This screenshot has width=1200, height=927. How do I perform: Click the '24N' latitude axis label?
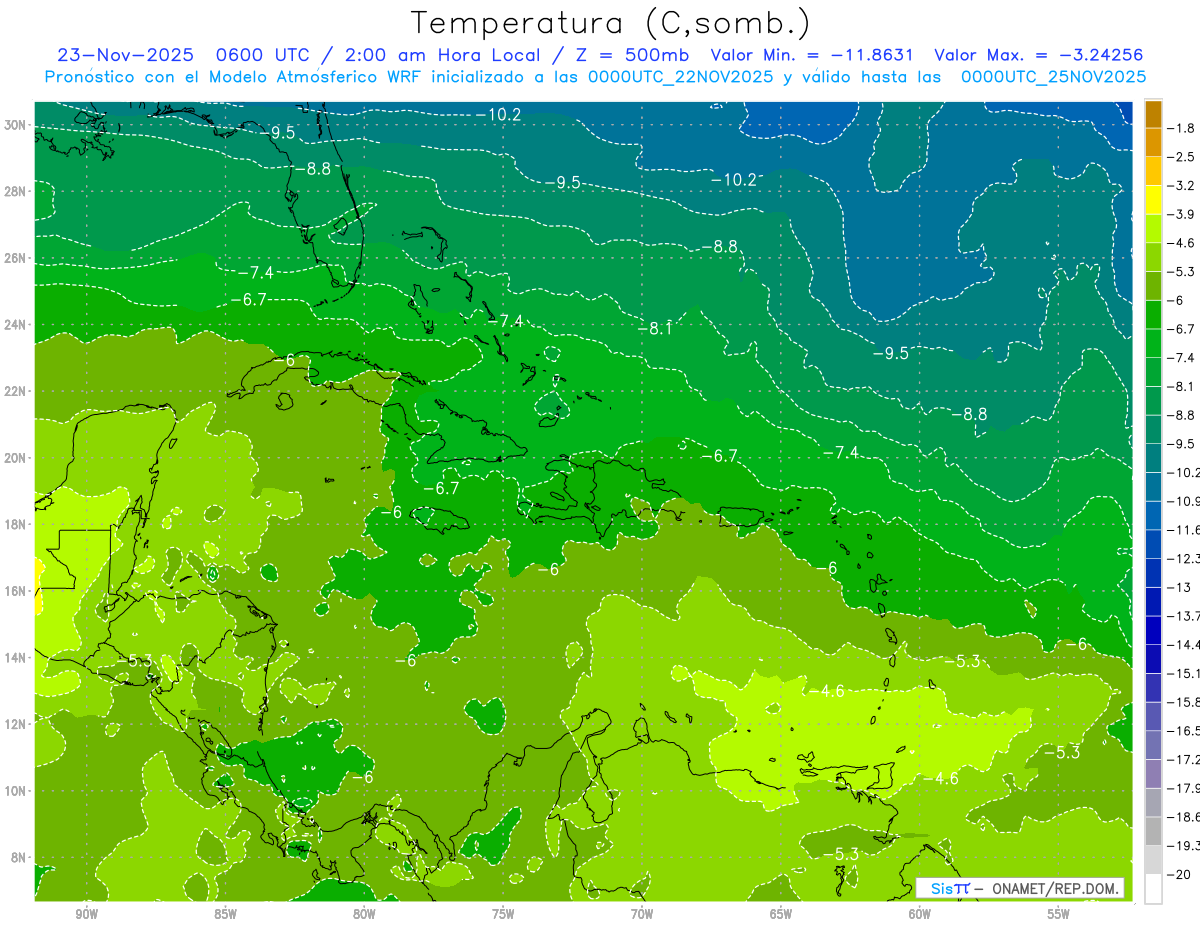pyautogui.click(x=16, y=325)
